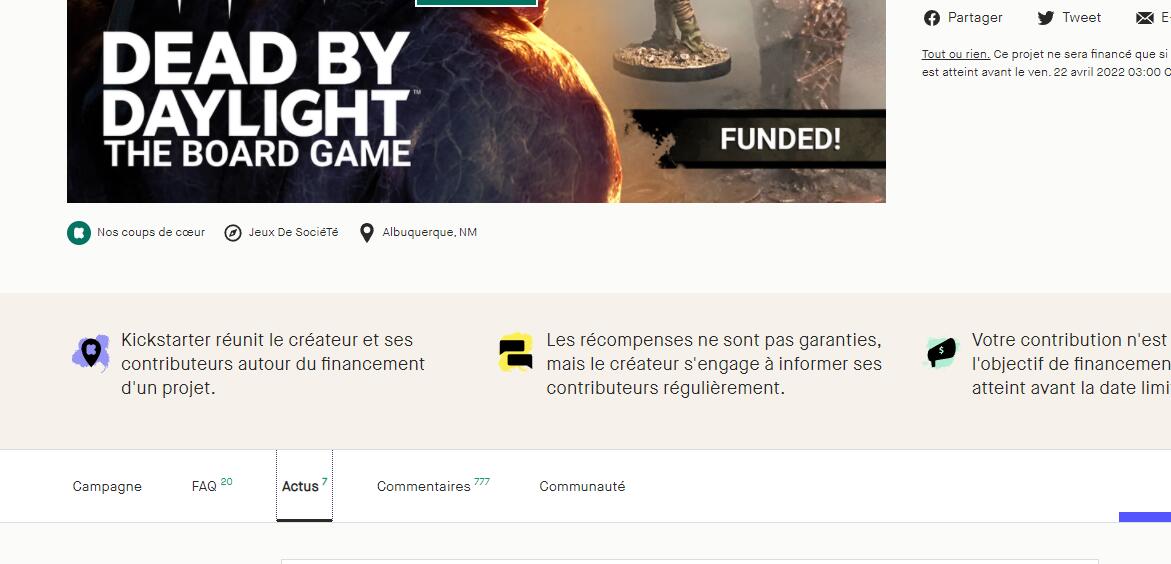
Task: Click the purple map pin illustration icon
Action: [x=91, y=352]
